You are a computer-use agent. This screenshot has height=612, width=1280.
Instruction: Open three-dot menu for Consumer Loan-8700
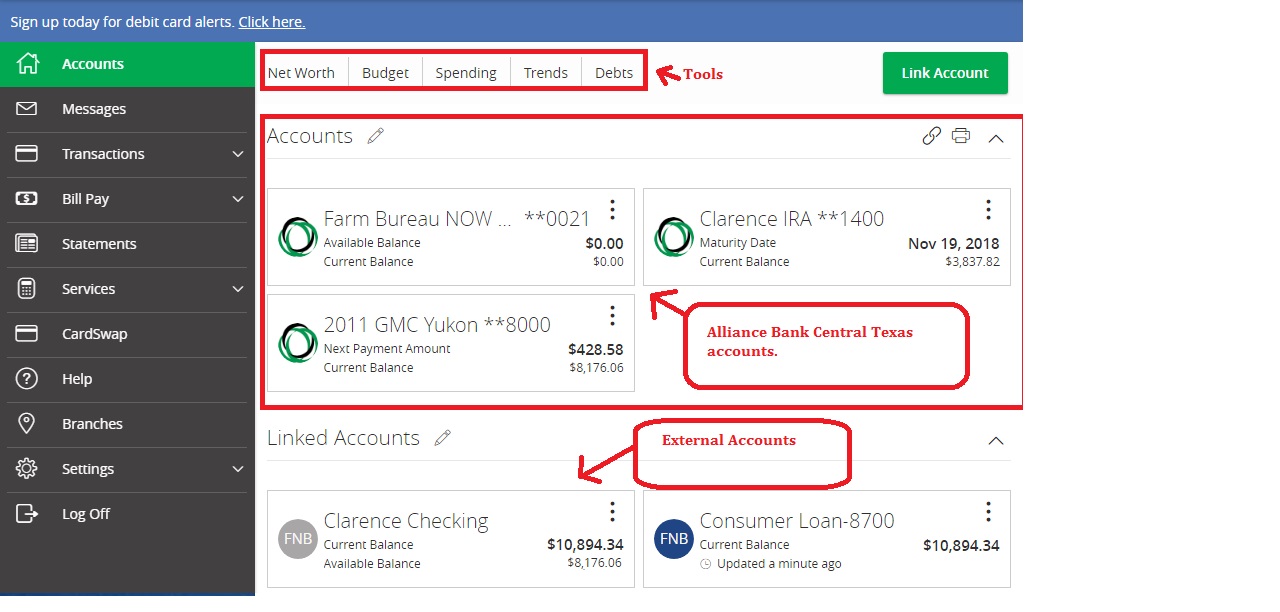tap(988, 512)
